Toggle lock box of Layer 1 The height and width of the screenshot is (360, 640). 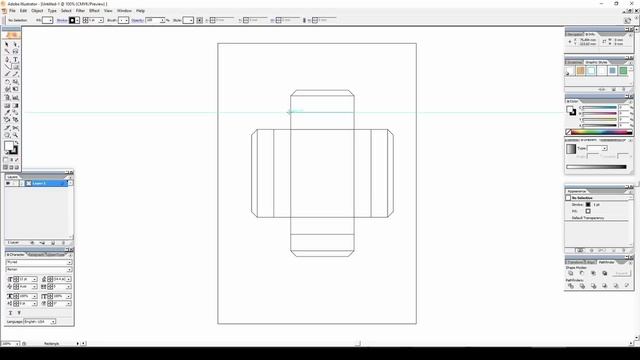[15, 183]
